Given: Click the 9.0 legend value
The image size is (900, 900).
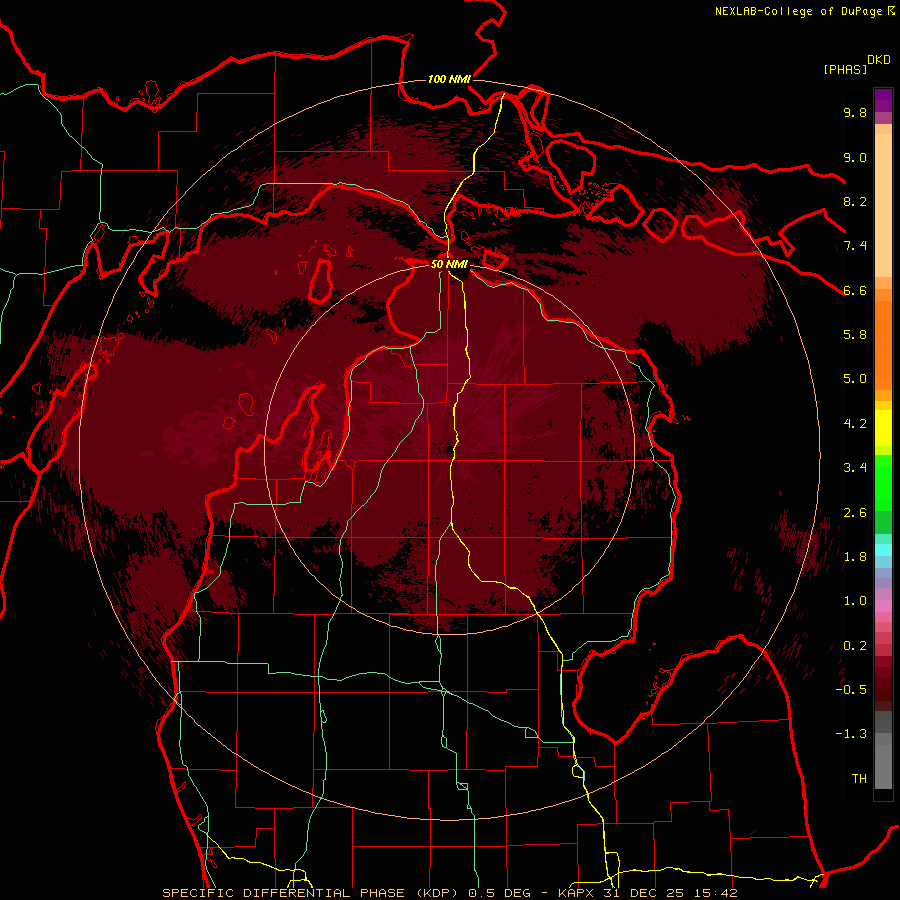Looking at the screenshot, I should pyautogui.click(x=855, y=157).
